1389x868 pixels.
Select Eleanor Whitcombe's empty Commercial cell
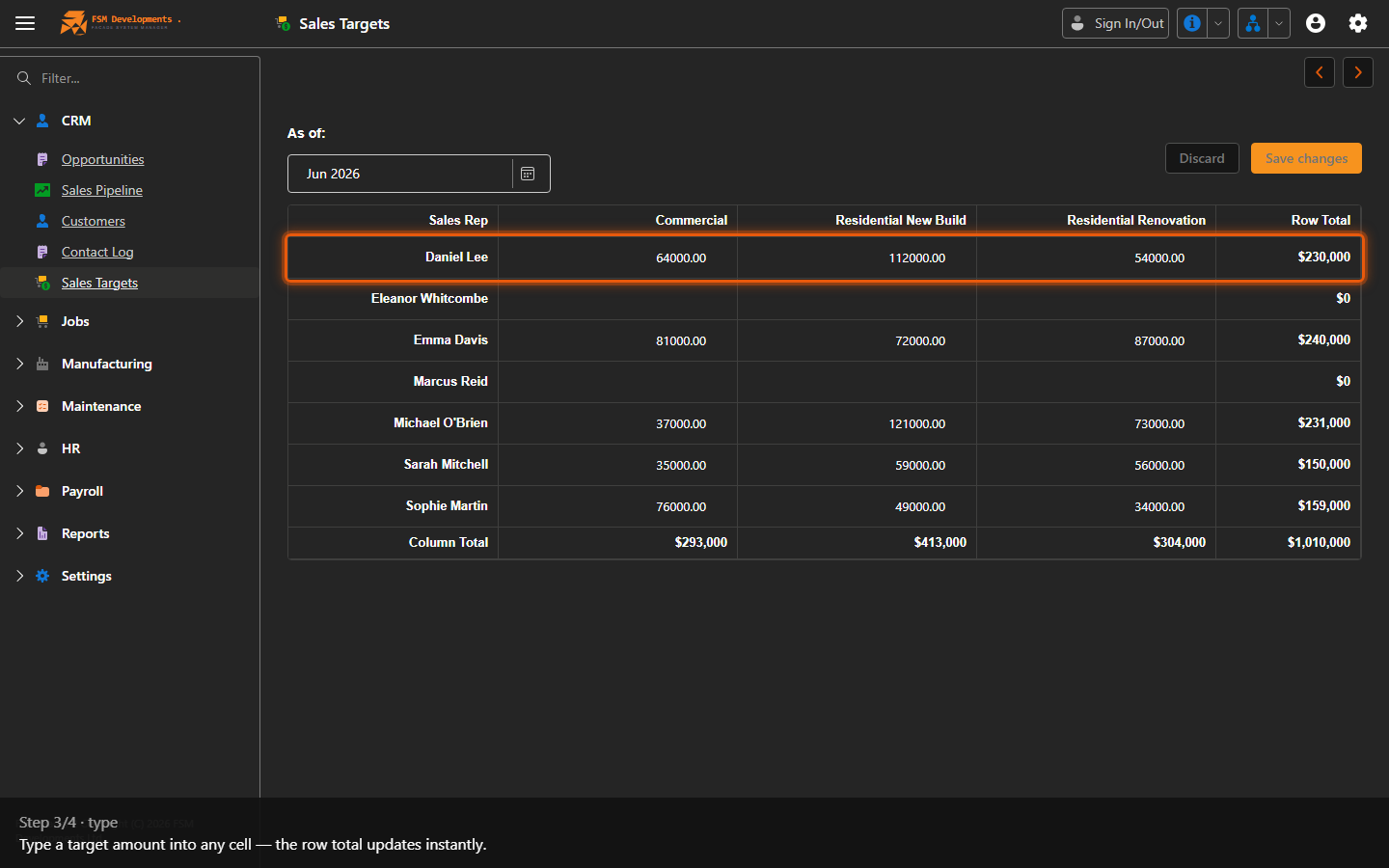[617, 299]
